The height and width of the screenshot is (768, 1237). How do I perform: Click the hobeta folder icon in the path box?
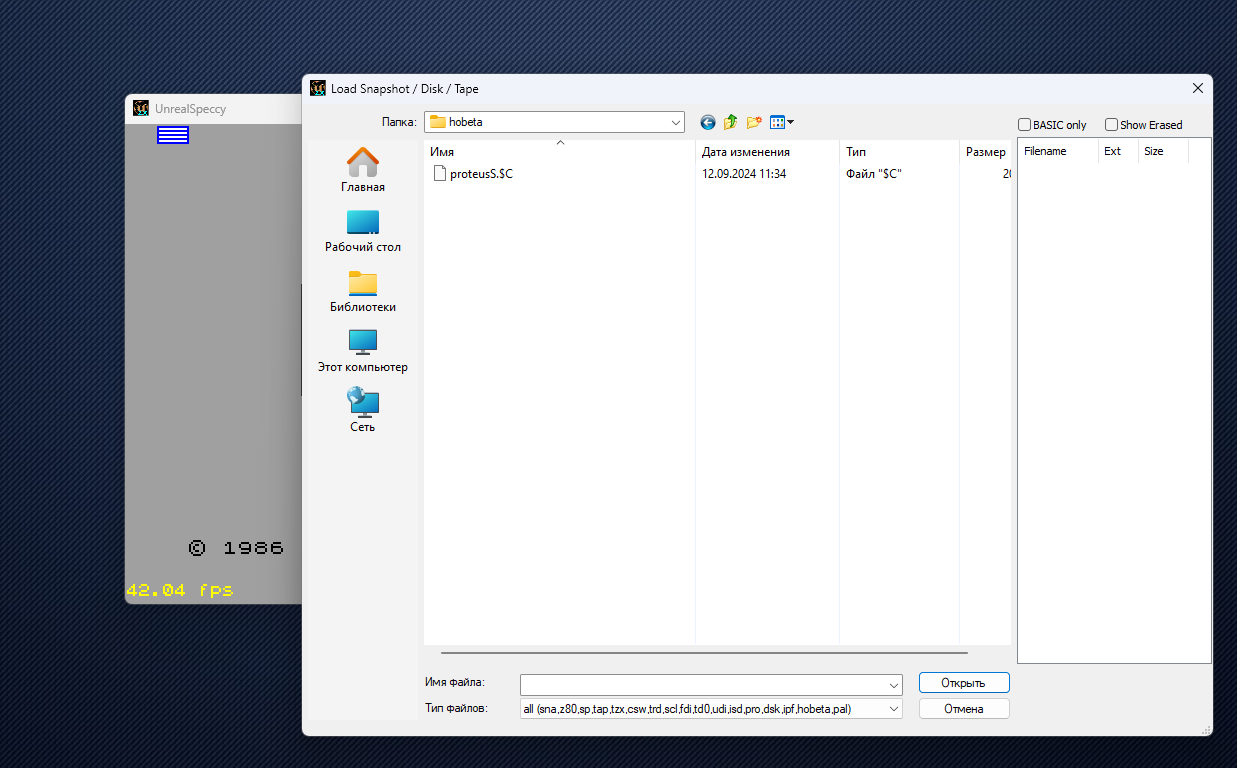437,122
